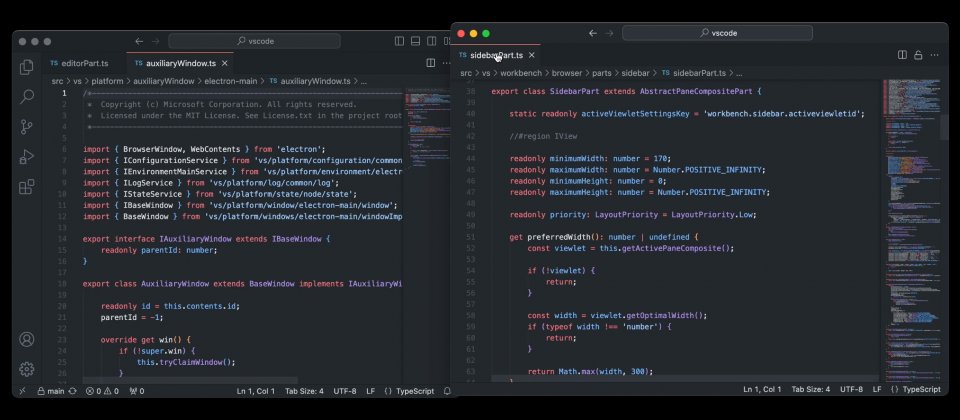Screen dimensions: 960x420
Task: Click 'activeViewletSettingsKey' on line 40
Action: (x=636, y=114)
